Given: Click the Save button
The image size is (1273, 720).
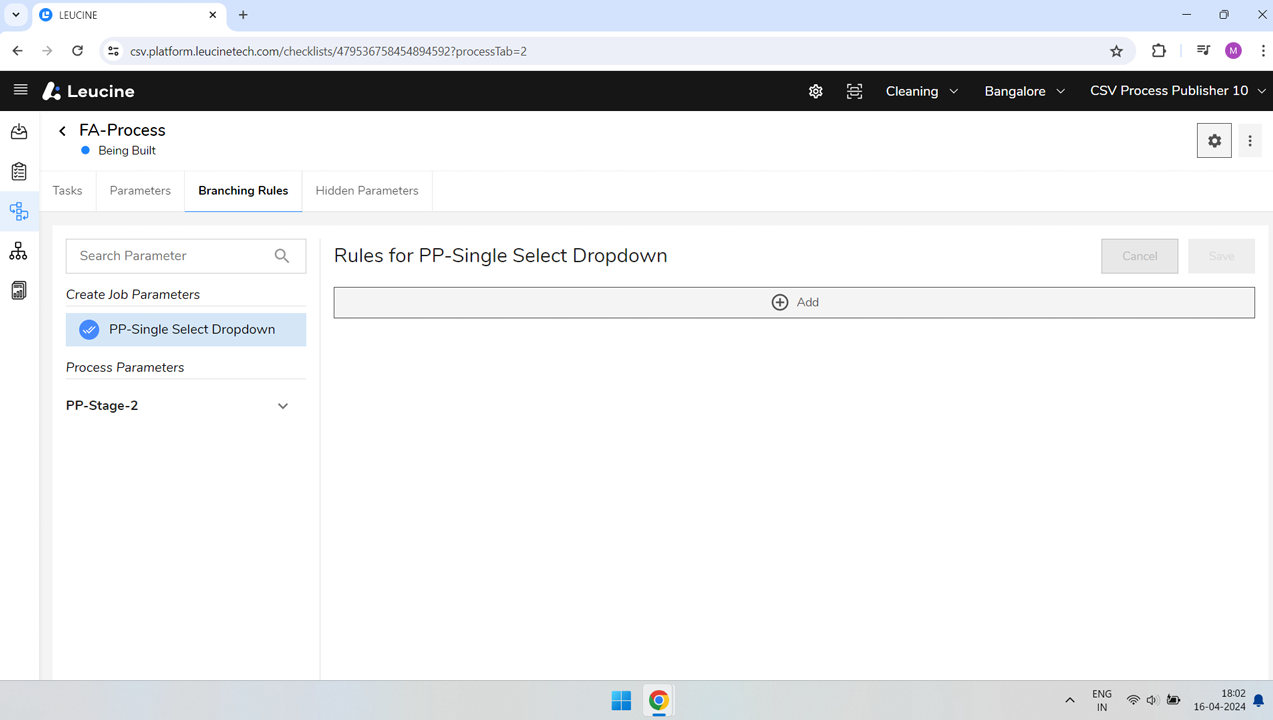Looking at the screenshot, I should [x=1221, y=256].
